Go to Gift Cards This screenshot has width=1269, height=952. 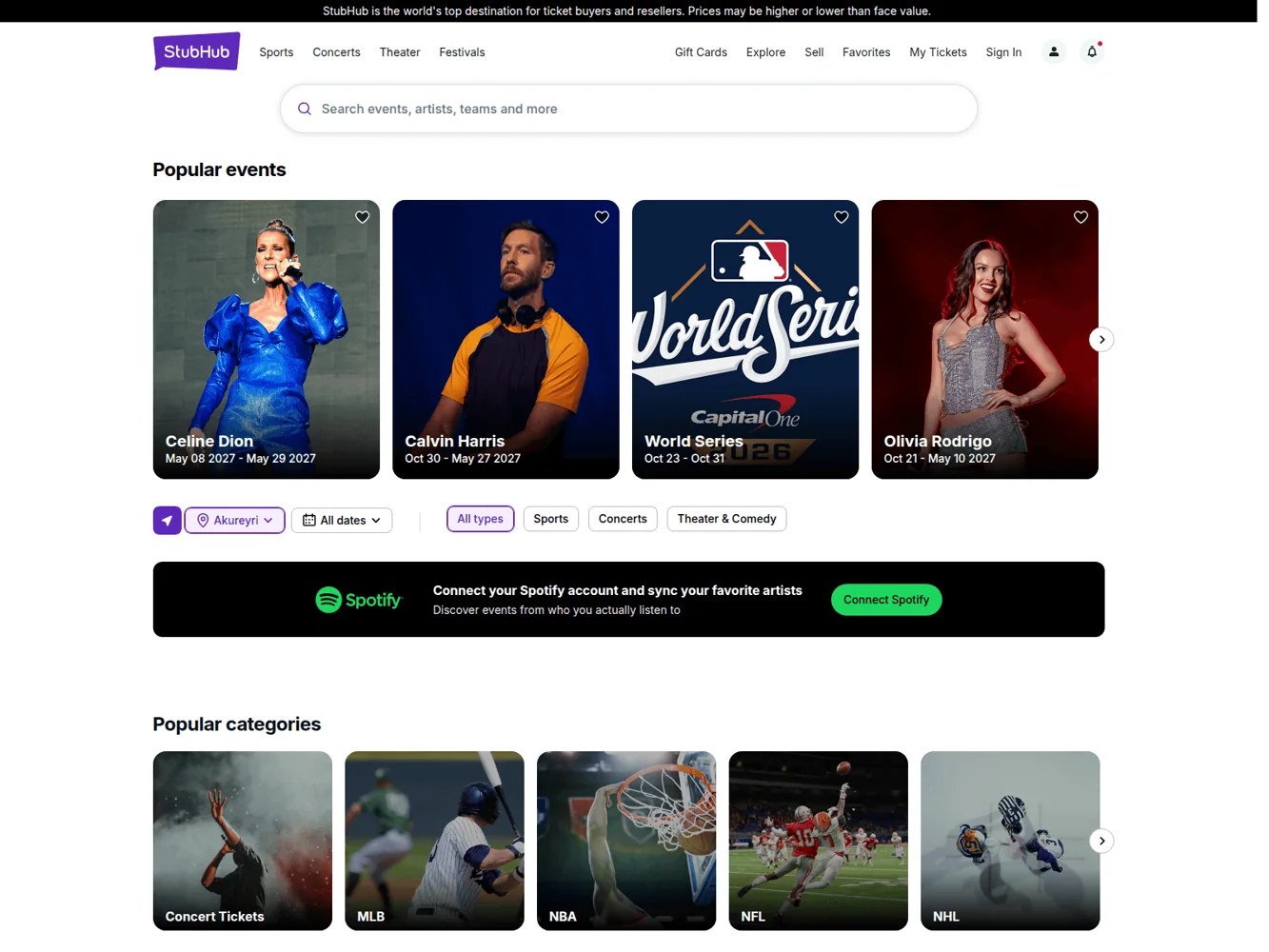click(701, 52)
